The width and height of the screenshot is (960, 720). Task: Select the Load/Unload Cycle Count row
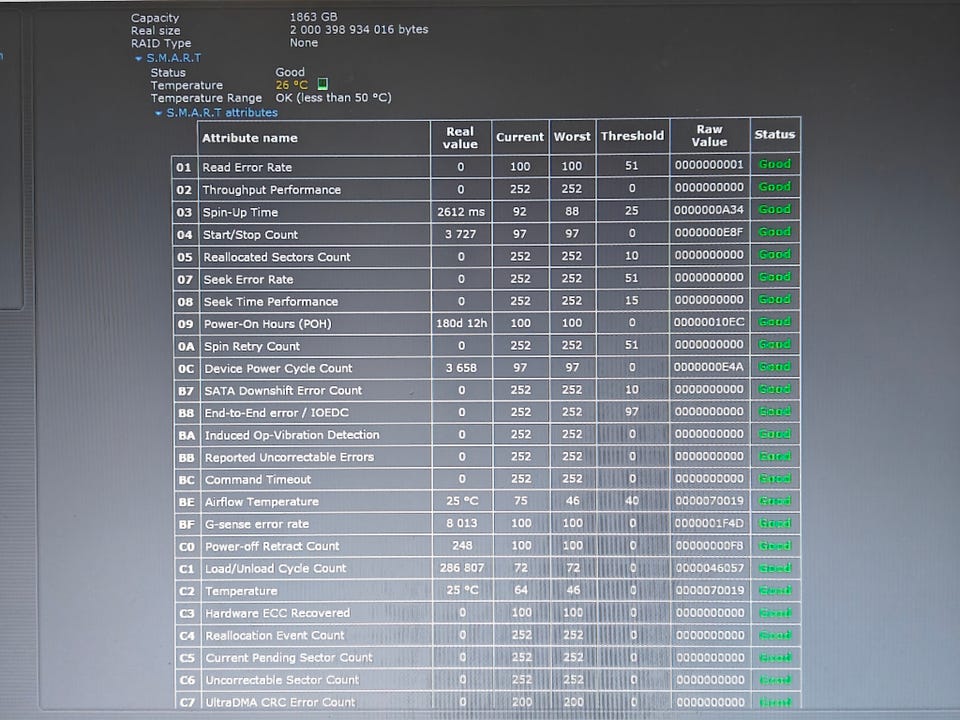[488, 568]
